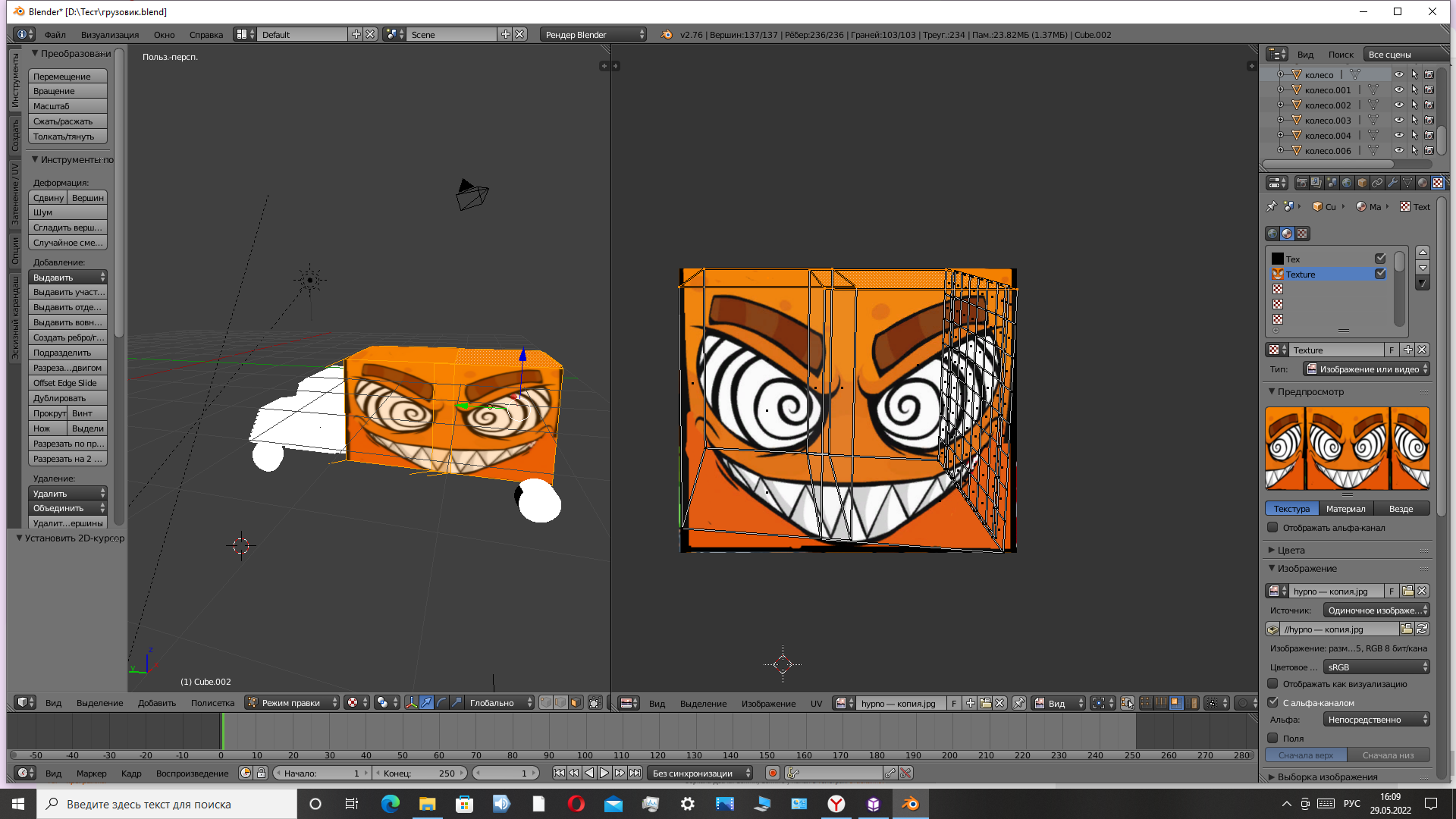This screenshot has width=1456, height=819.
Task: Open the Render properties camera tab
Action: click(x=1301, y=183)
